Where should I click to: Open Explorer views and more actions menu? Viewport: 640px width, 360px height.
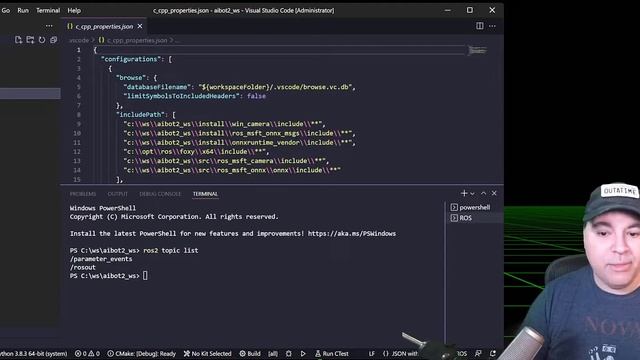point(49,26)
